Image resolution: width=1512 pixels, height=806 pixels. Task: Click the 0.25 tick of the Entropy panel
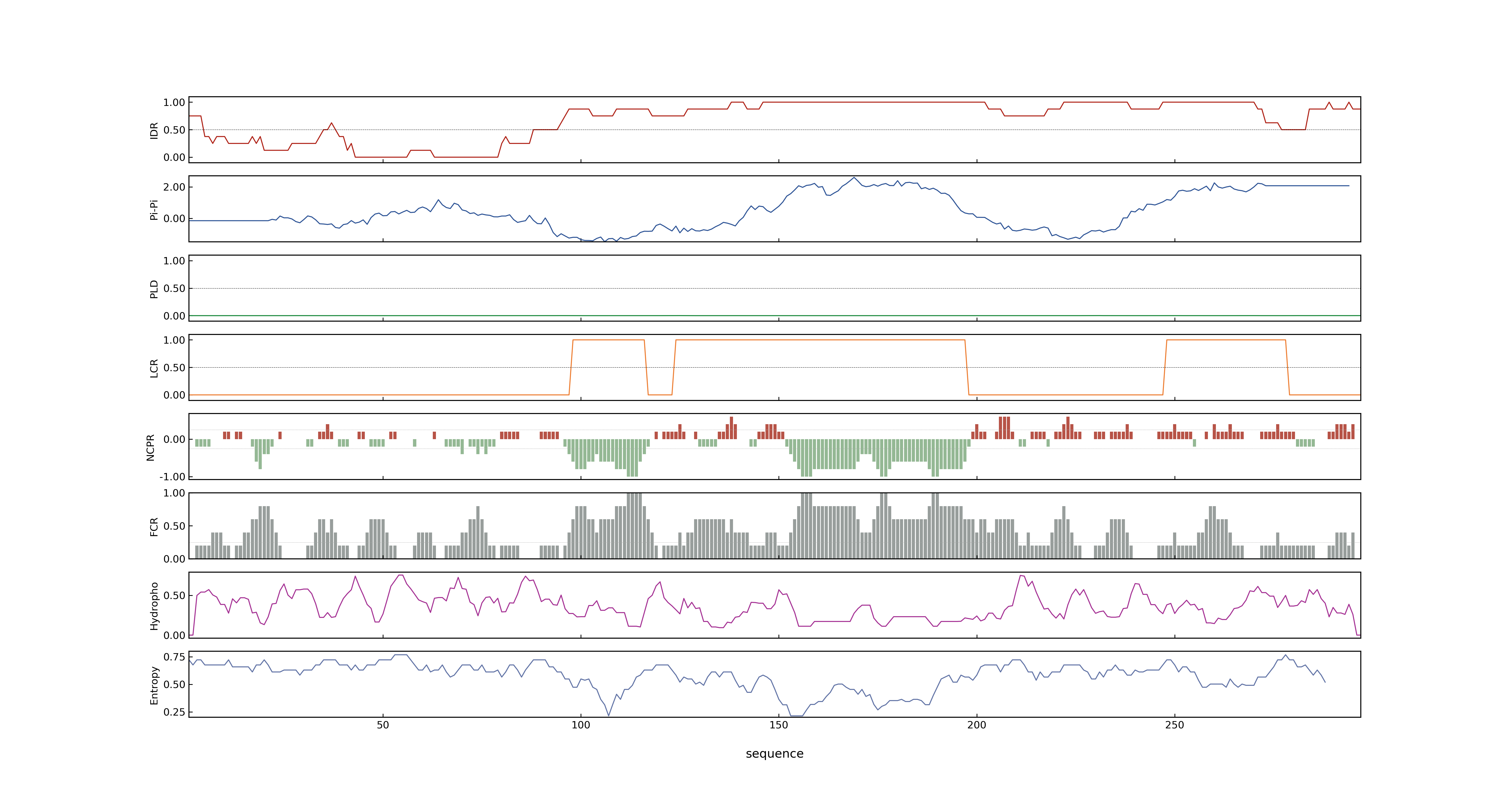pyautogui.click(x=174, y=712)
